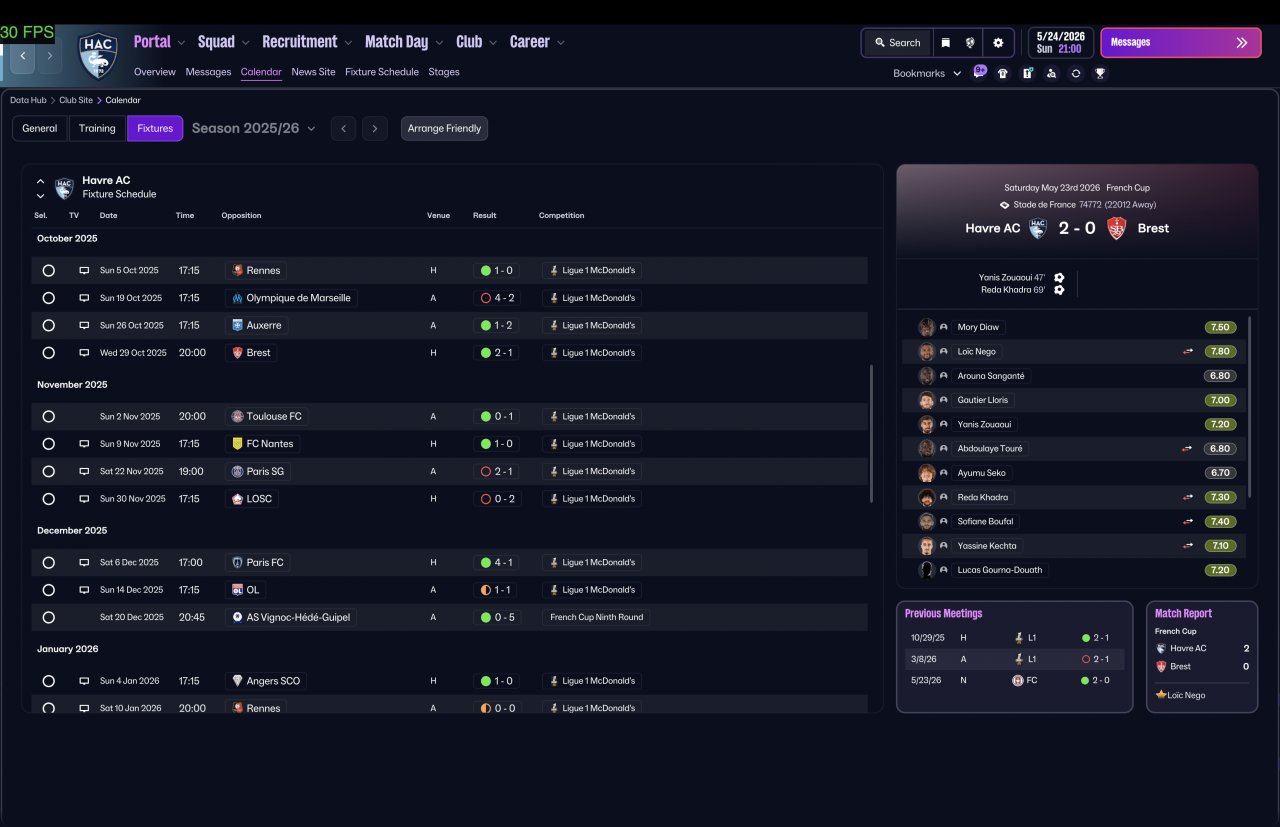Collapse Havre AC fixture schedule with up chevron
The height and width of the screenshot is (827, 1280).
(40, 181)
